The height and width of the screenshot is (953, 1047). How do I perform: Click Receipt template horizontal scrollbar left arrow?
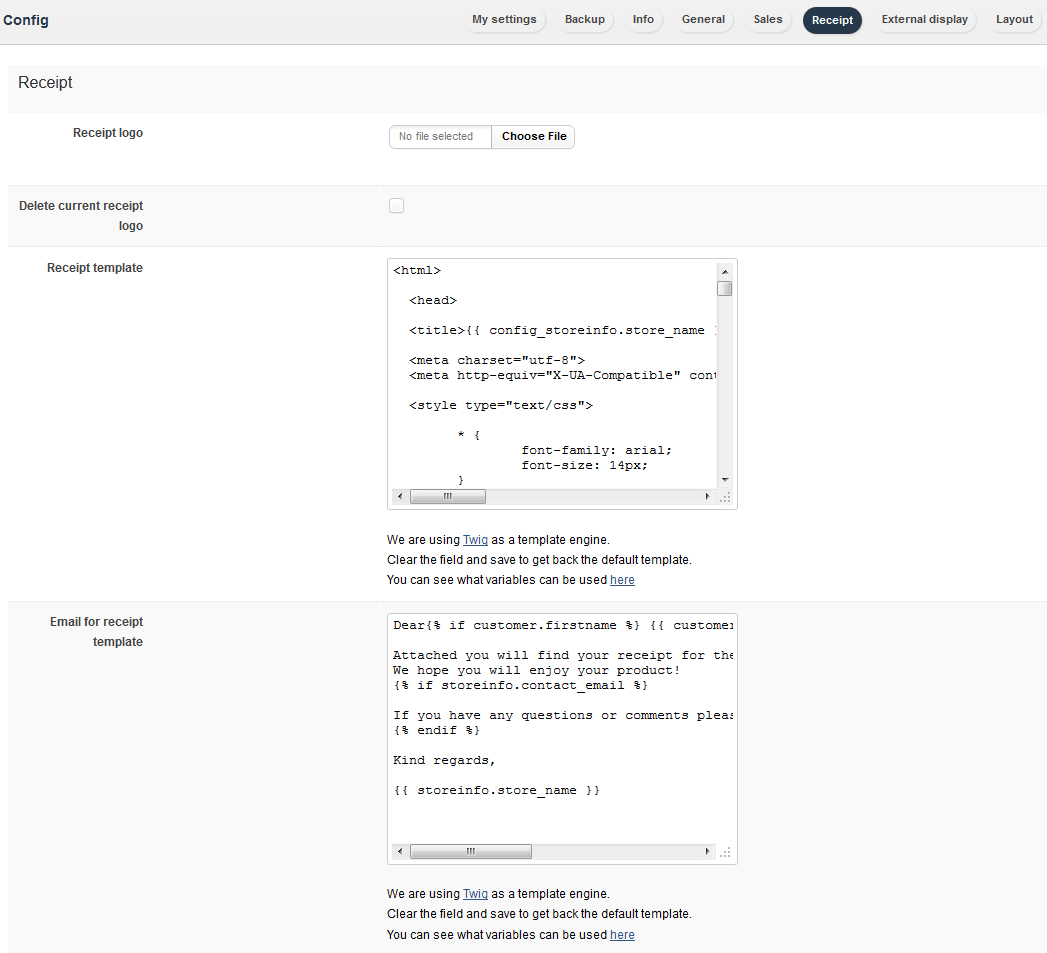pos(400,497)
